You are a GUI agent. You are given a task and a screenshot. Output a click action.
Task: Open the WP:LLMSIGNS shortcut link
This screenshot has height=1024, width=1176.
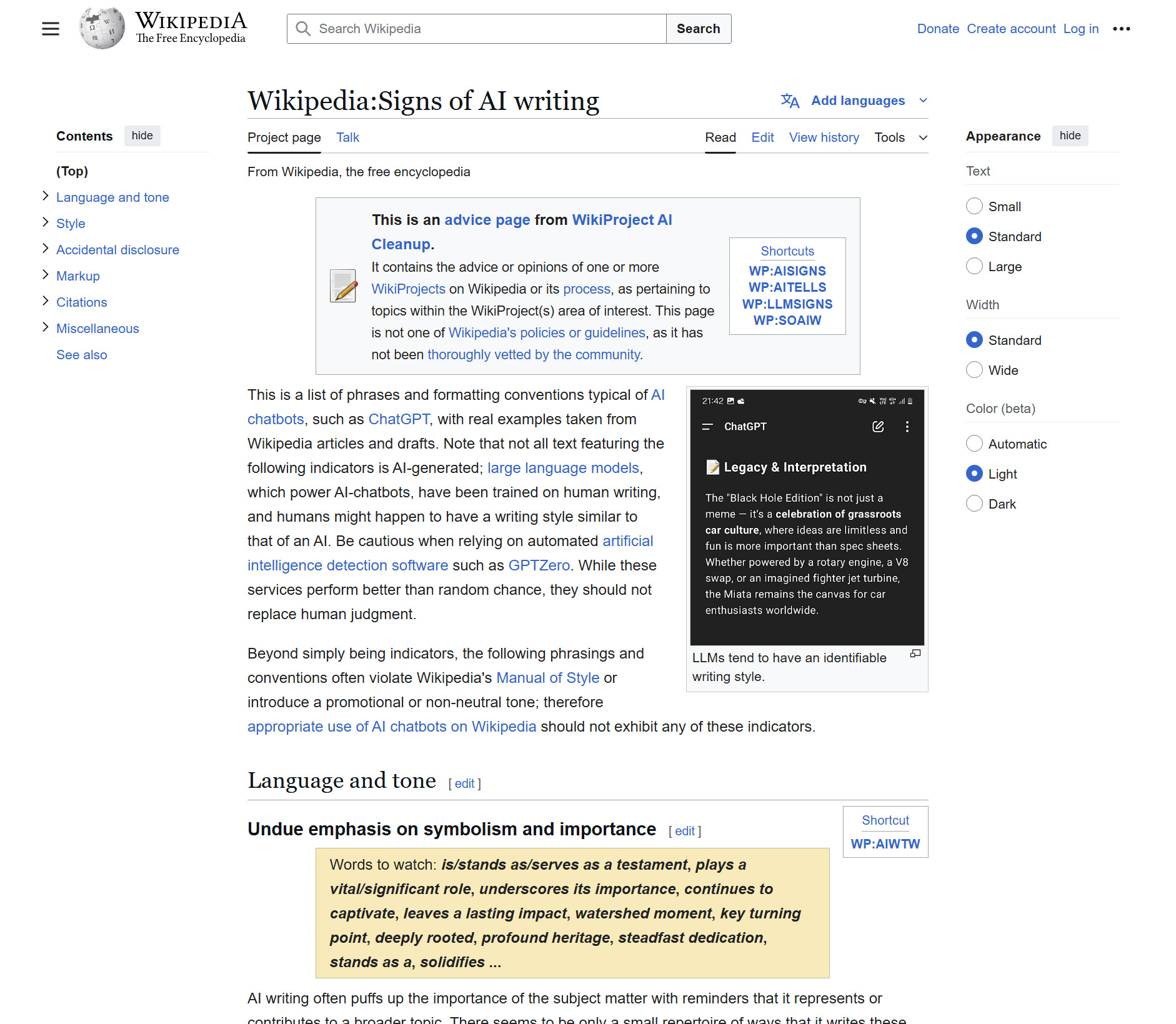[x=787, y=304]
